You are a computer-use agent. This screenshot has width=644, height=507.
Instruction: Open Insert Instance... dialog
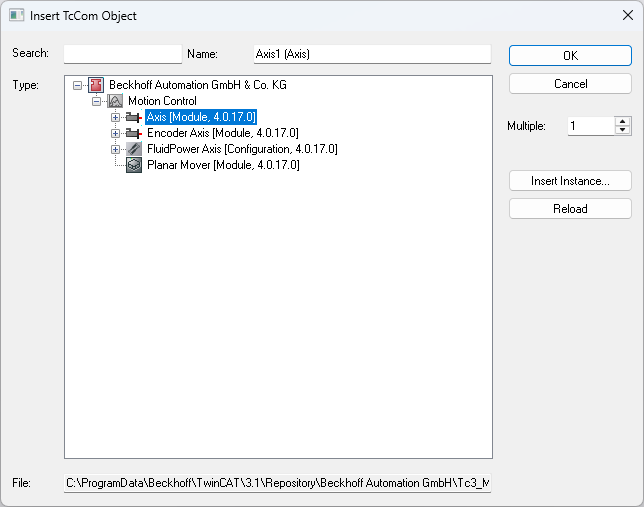[570, 181]
